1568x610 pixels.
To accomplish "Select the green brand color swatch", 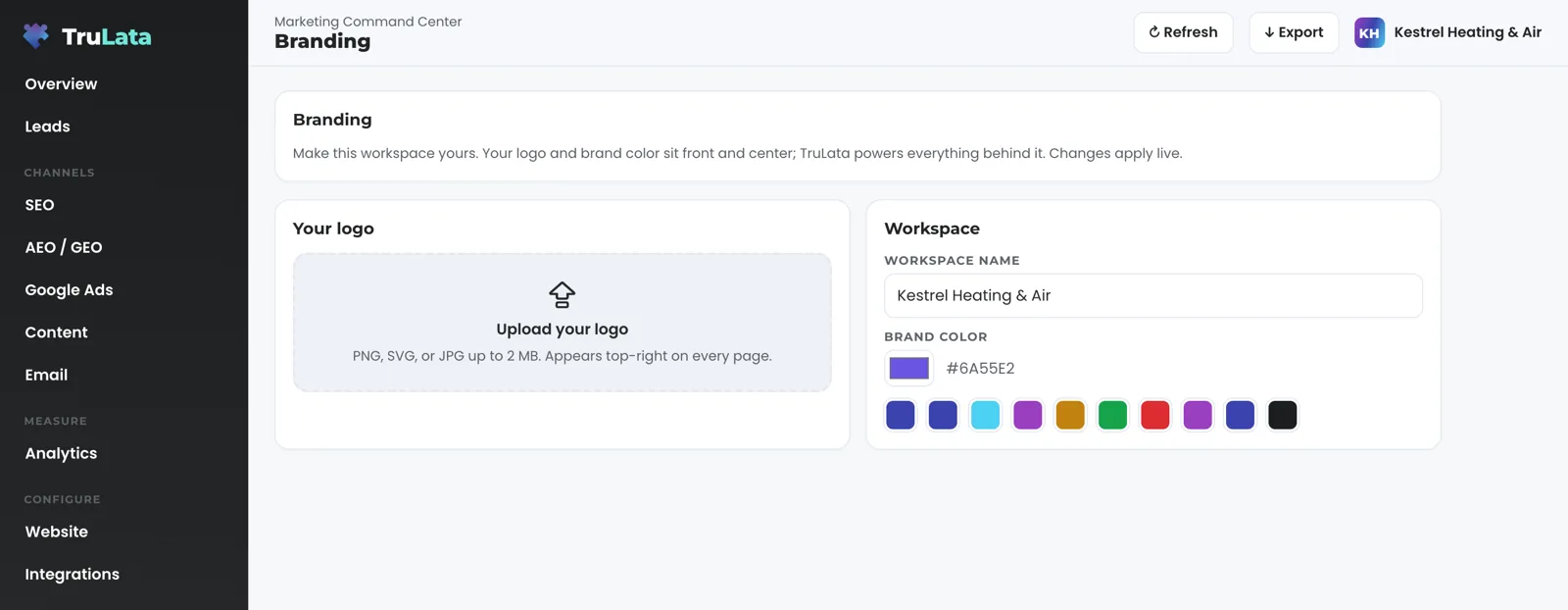I will tap(1112, 415).
